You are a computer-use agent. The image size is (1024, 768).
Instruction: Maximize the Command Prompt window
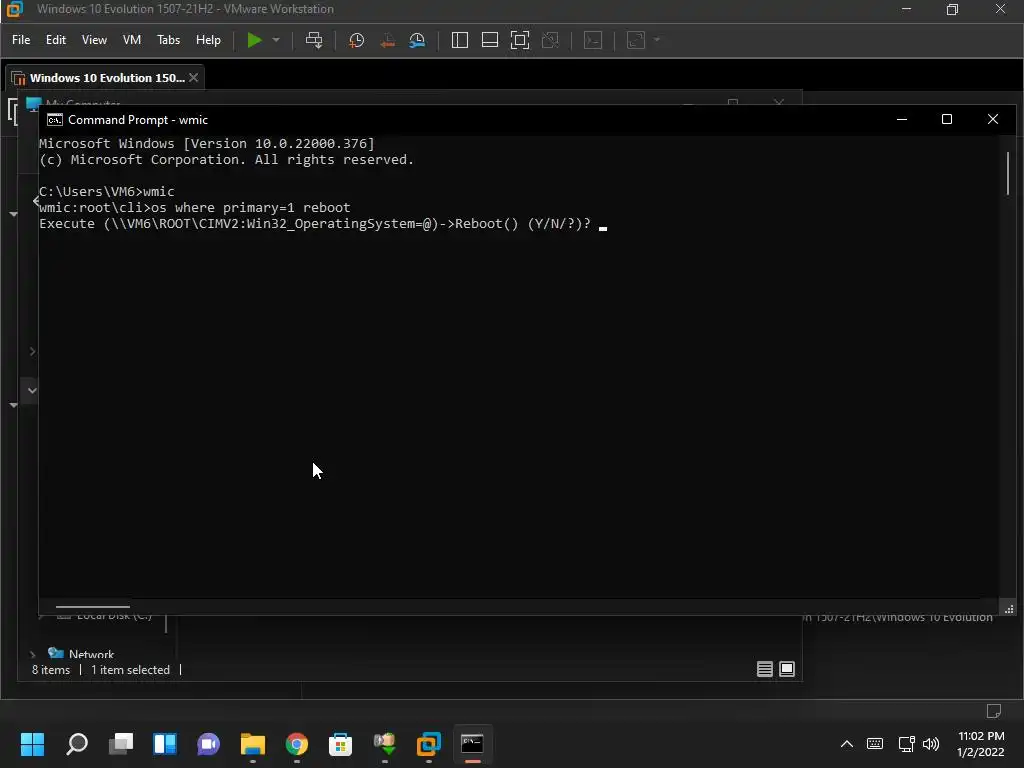947,119
